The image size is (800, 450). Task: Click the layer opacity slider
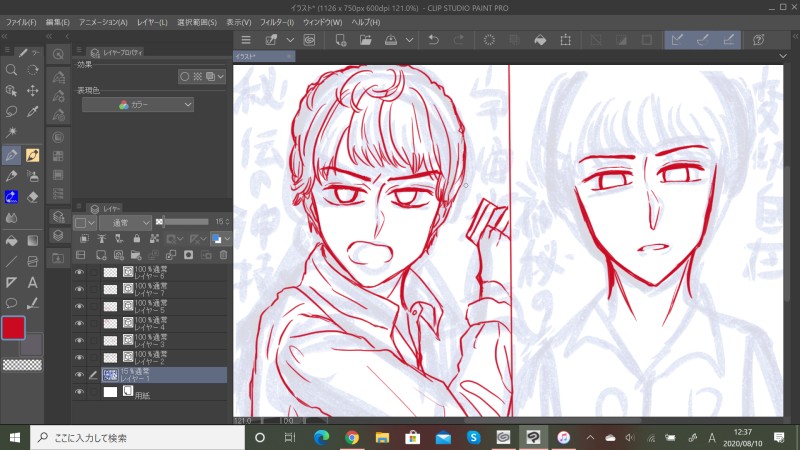(x=183, y=222)
